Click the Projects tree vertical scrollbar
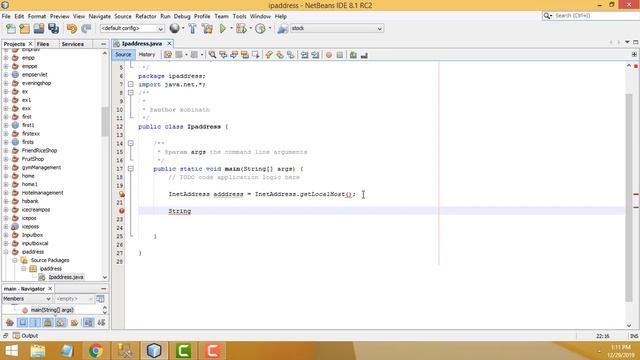 pos(105,121)
